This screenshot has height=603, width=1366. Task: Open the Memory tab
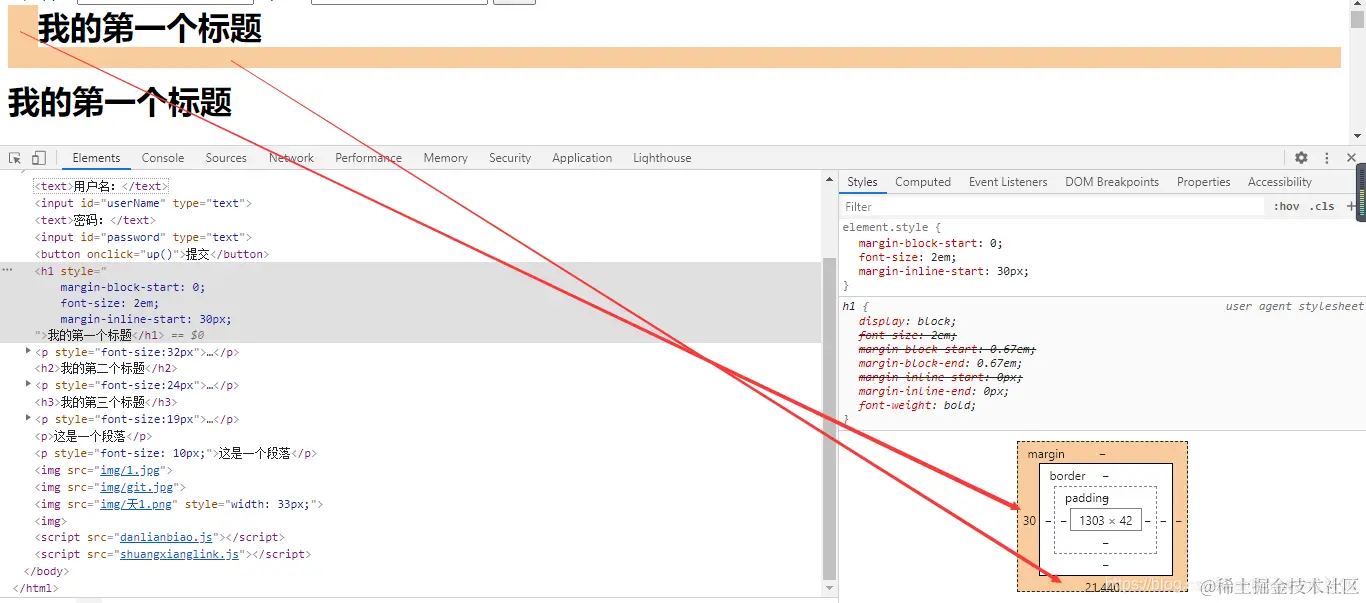point(445,158)
